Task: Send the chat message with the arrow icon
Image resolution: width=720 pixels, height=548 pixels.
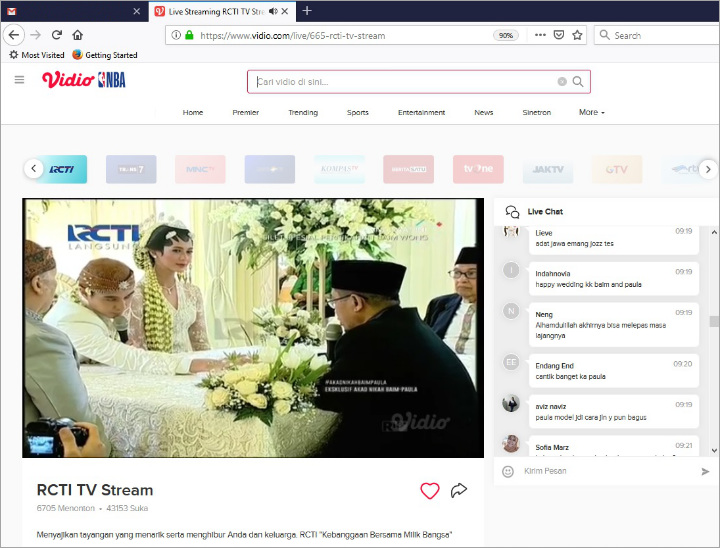Action: click(705, 471)
